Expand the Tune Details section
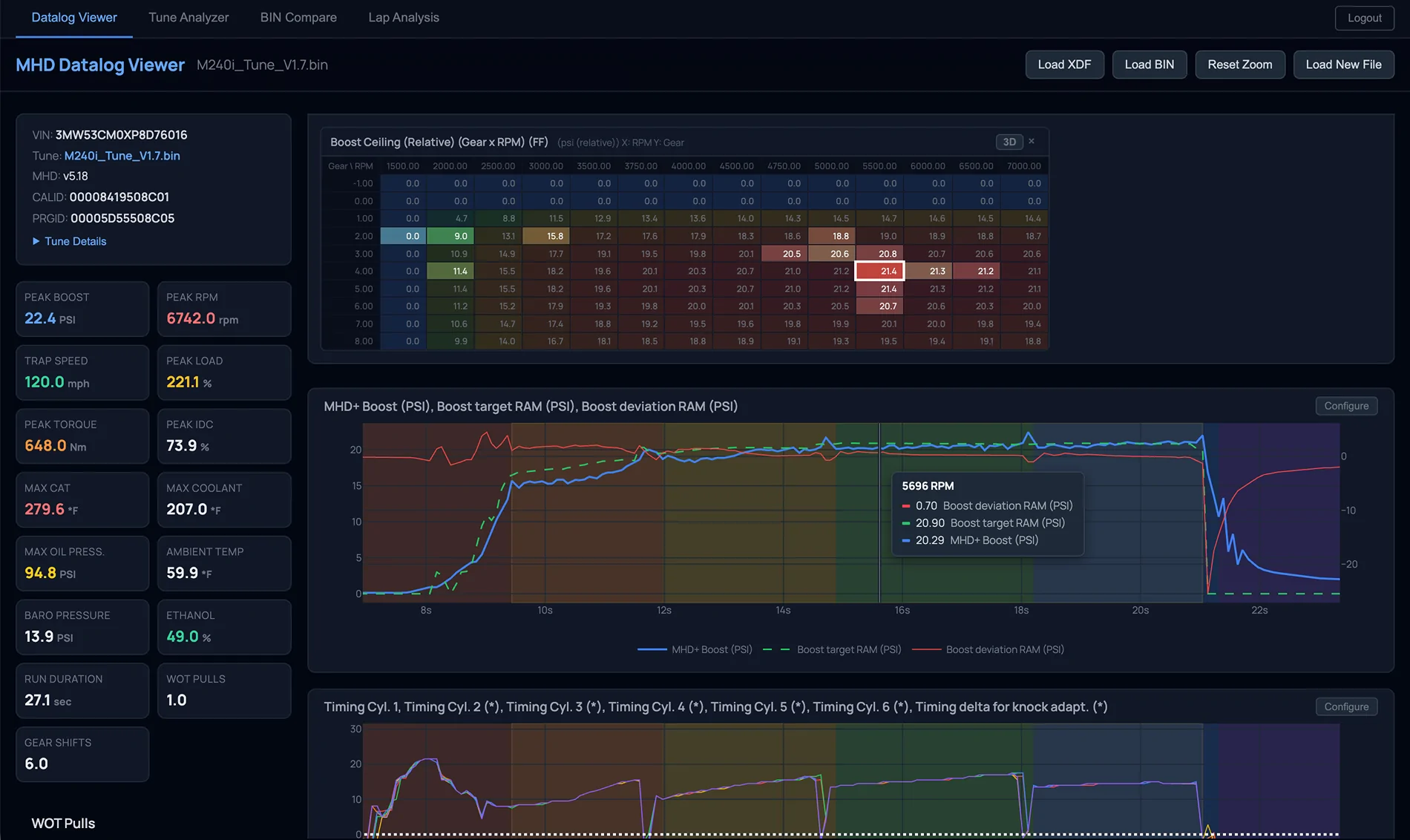The image size is (1410, 840). click(69, 241)
